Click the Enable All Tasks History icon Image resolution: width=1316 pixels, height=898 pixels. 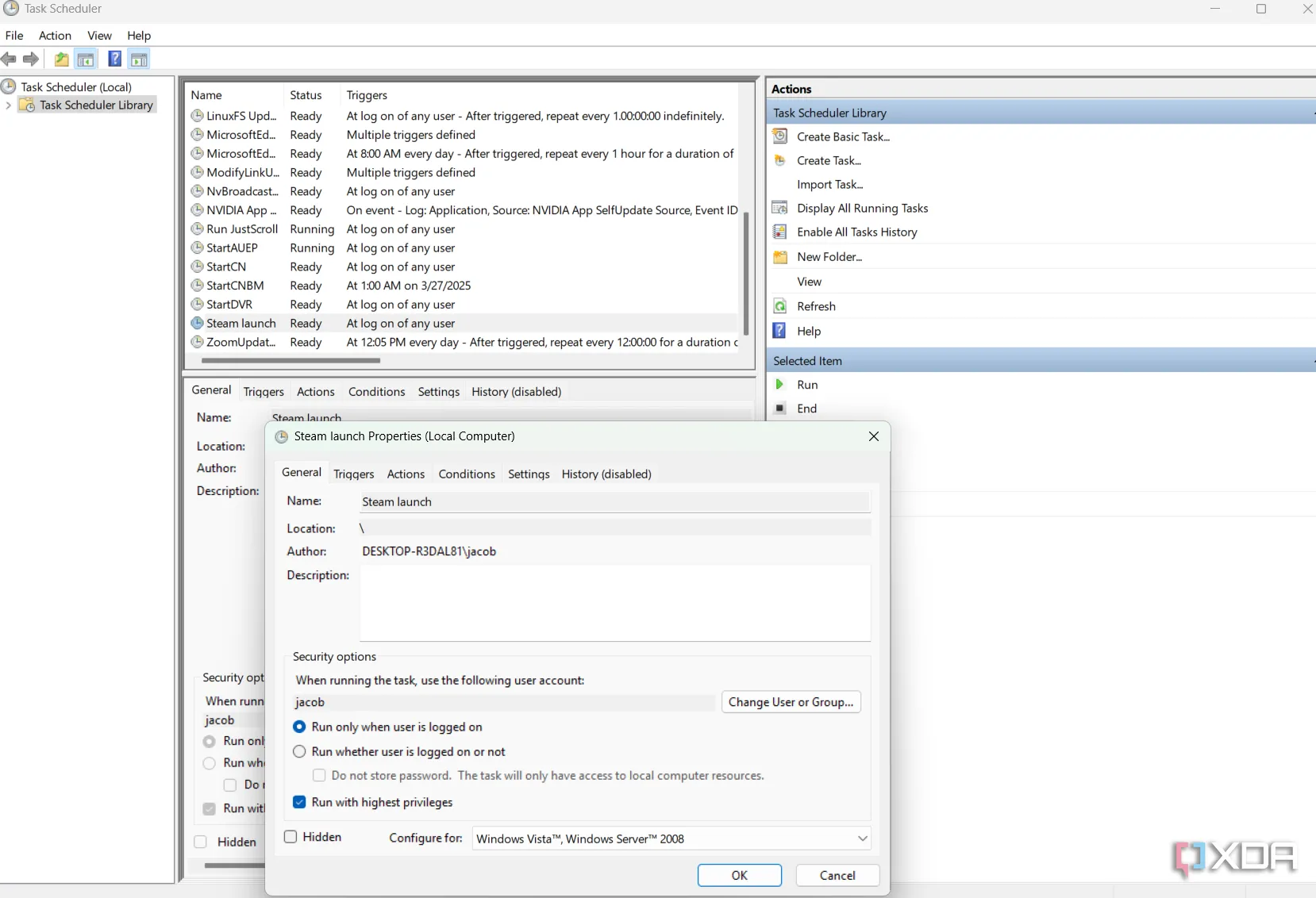coord(780,232)
